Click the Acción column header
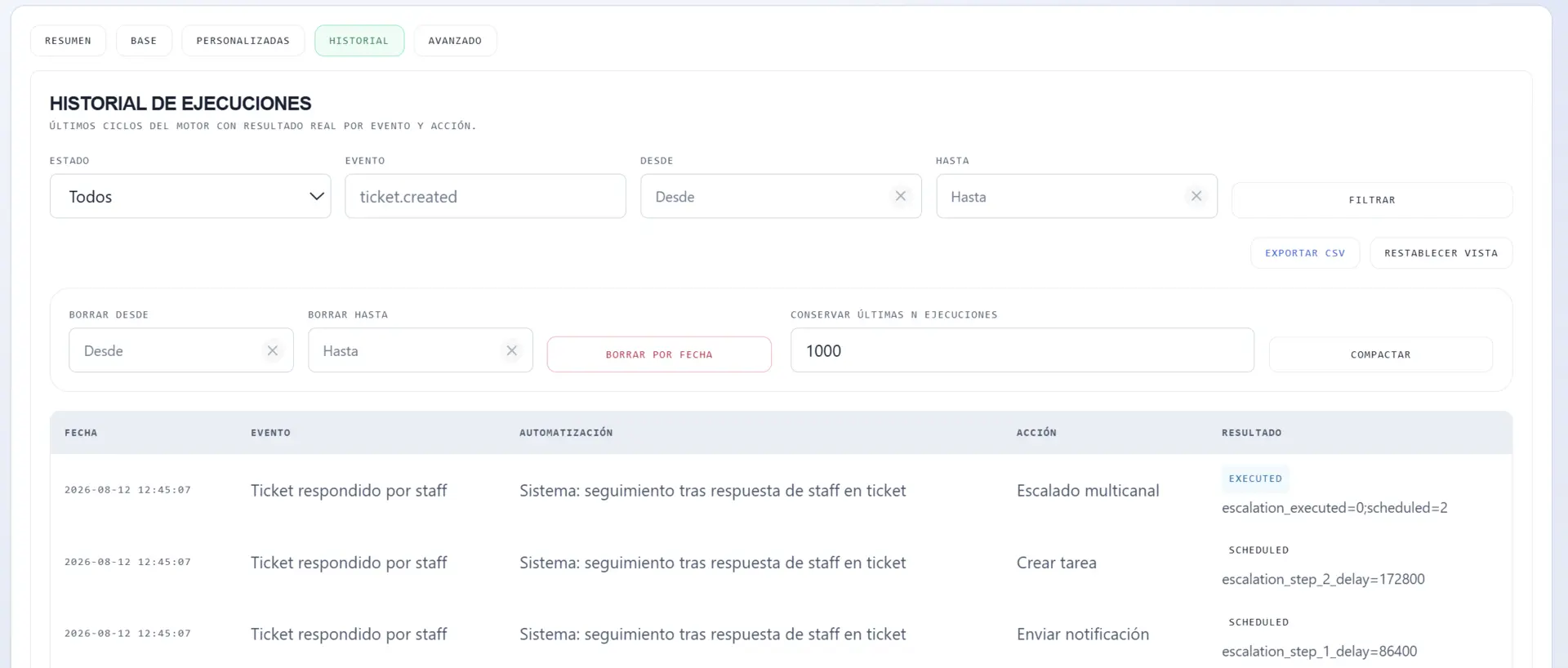 pyautogui.click(x=1036, y=433)
